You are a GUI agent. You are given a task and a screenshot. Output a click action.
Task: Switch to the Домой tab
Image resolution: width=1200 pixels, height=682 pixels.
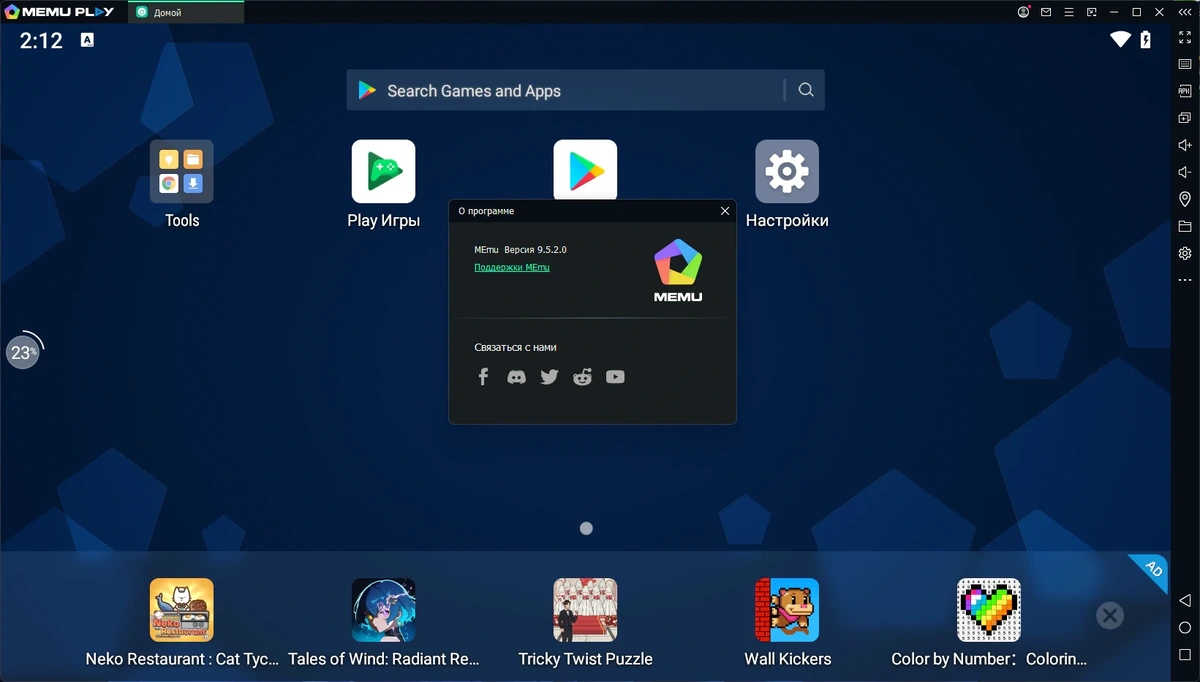coord(186,12)
